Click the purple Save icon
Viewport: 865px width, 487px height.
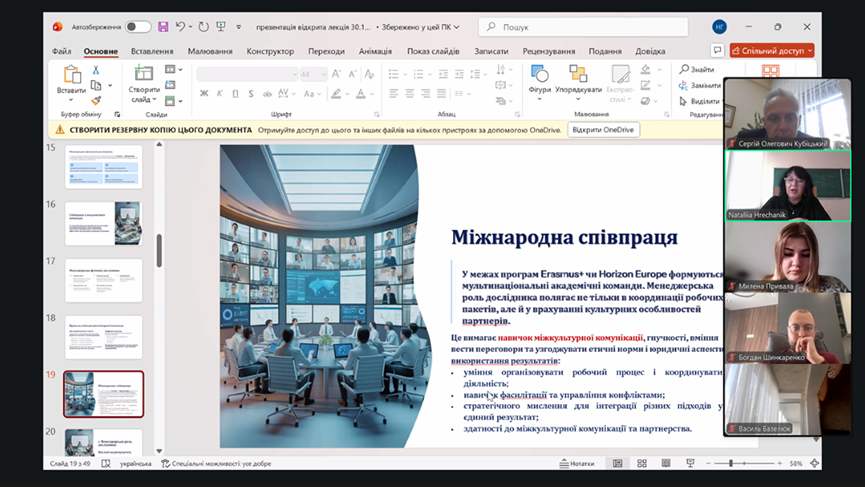click(163, 27)
